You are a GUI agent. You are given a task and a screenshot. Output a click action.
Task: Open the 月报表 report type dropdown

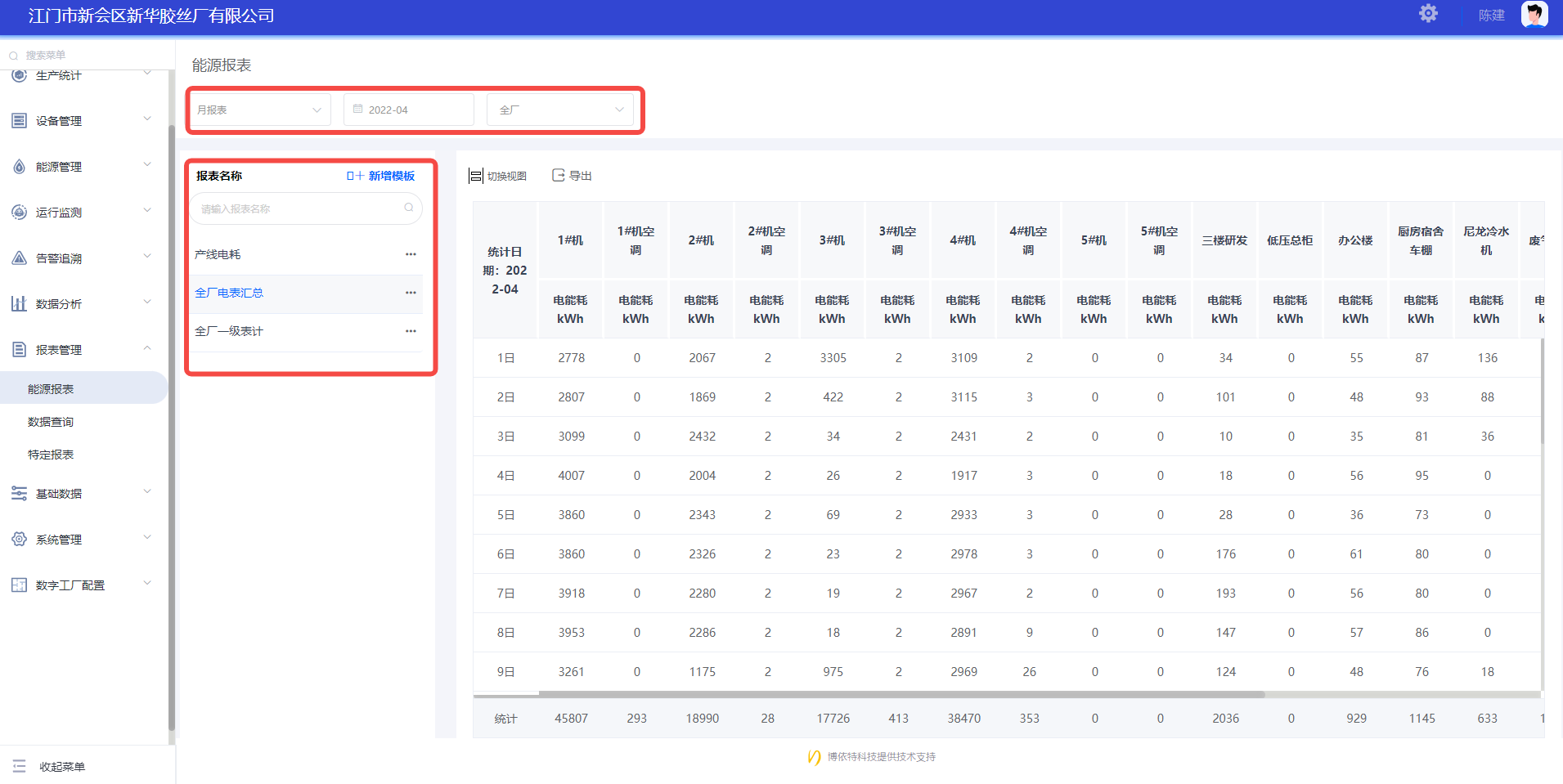coord(259,110)
